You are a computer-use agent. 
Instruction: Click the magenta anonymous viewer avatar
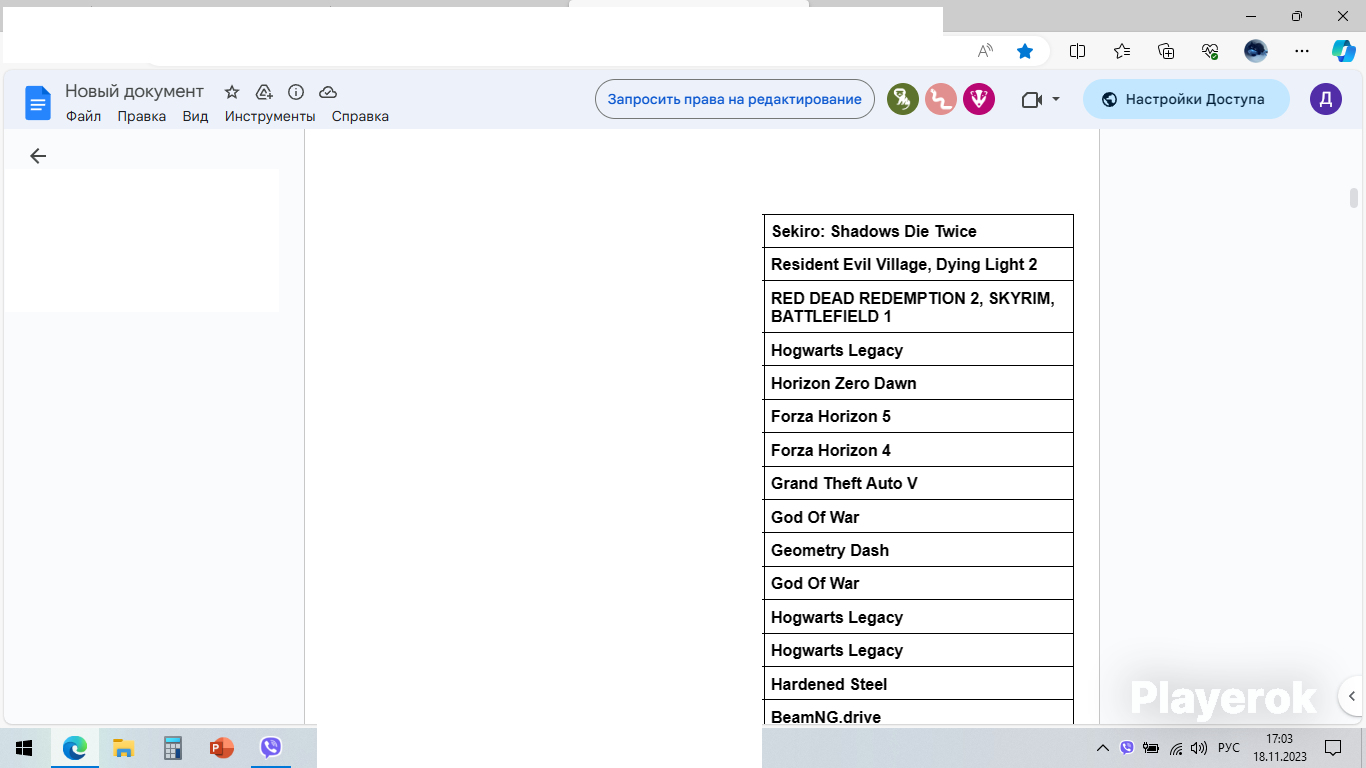click(x=979, y=99)
